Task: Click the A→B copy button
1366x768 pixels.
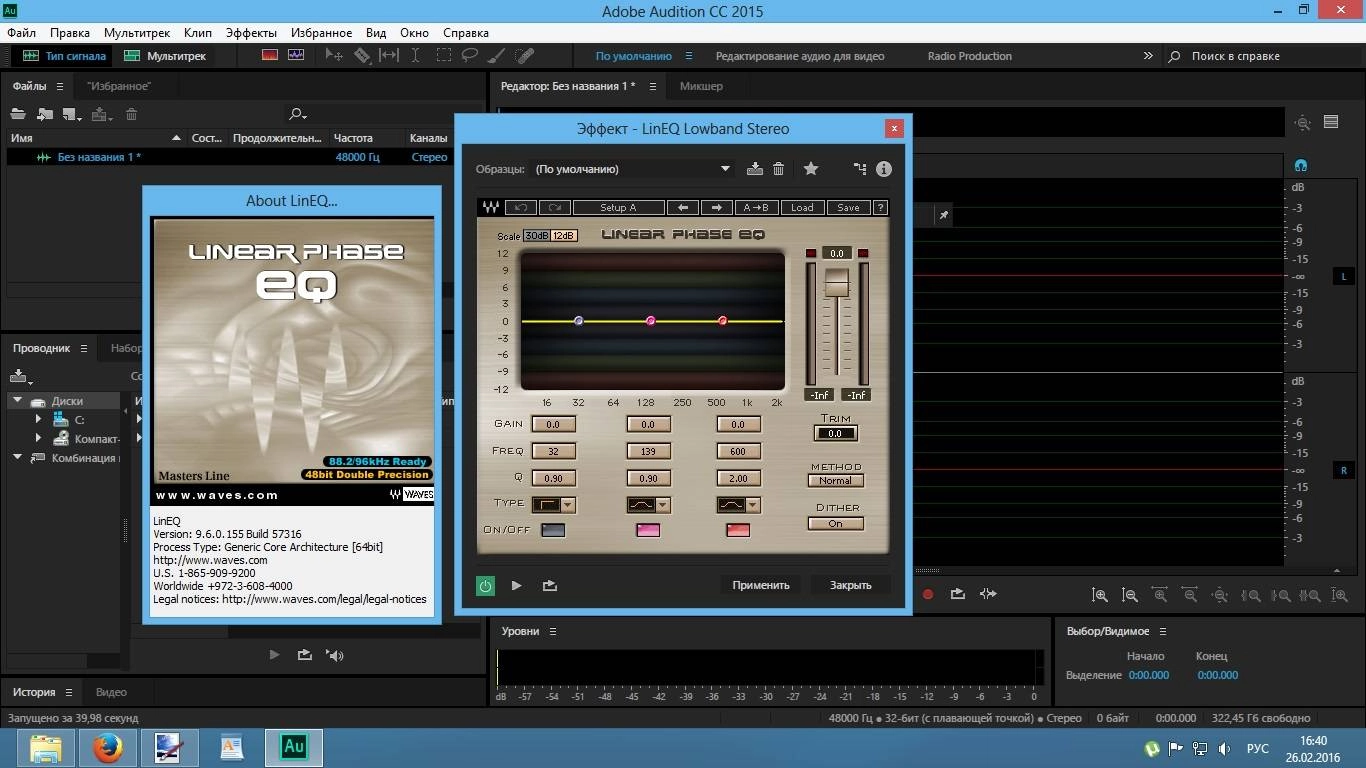Action: coord(757,208)
